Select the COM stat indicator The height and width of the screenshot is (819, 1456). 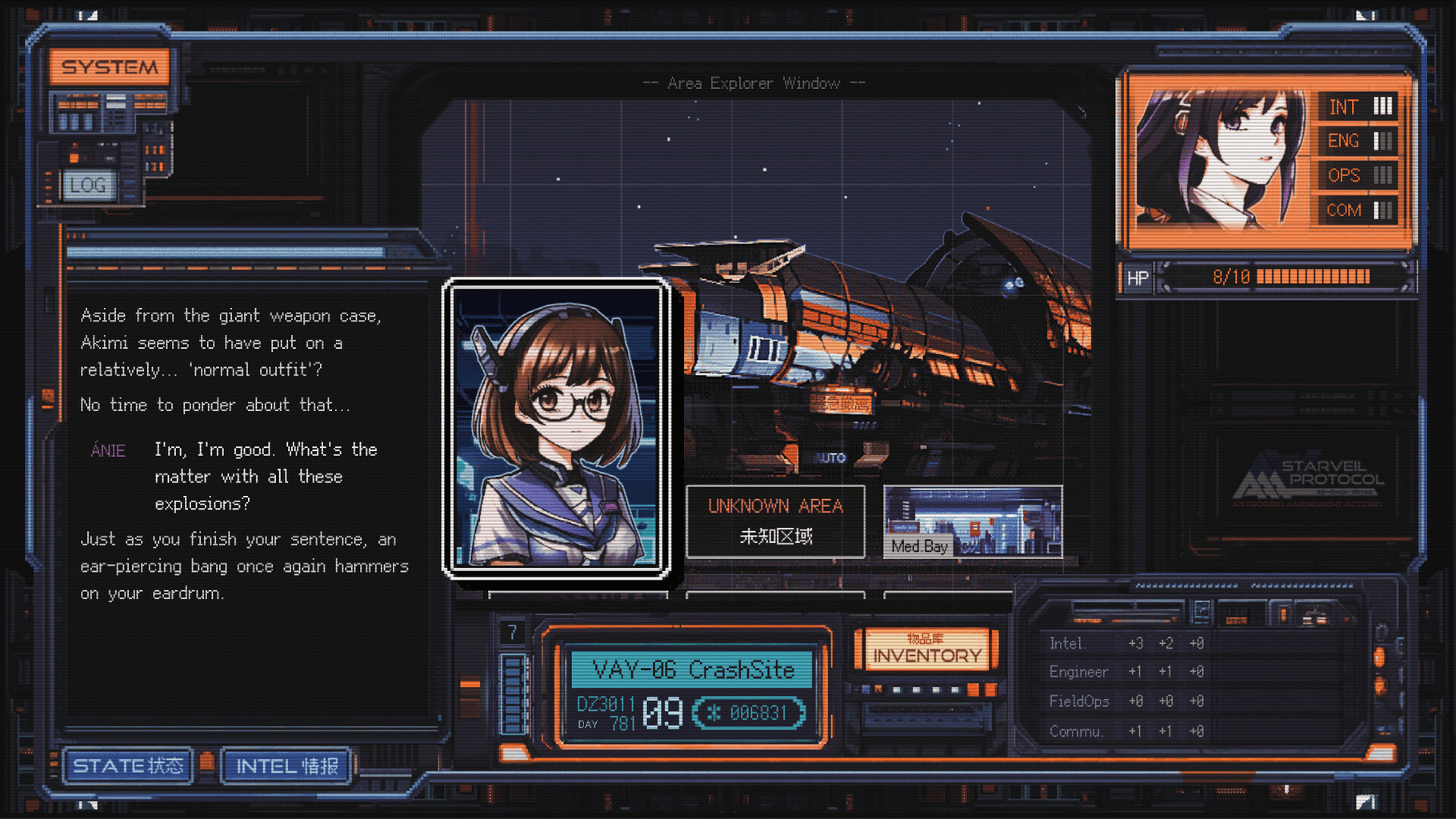pos(1358,210)
